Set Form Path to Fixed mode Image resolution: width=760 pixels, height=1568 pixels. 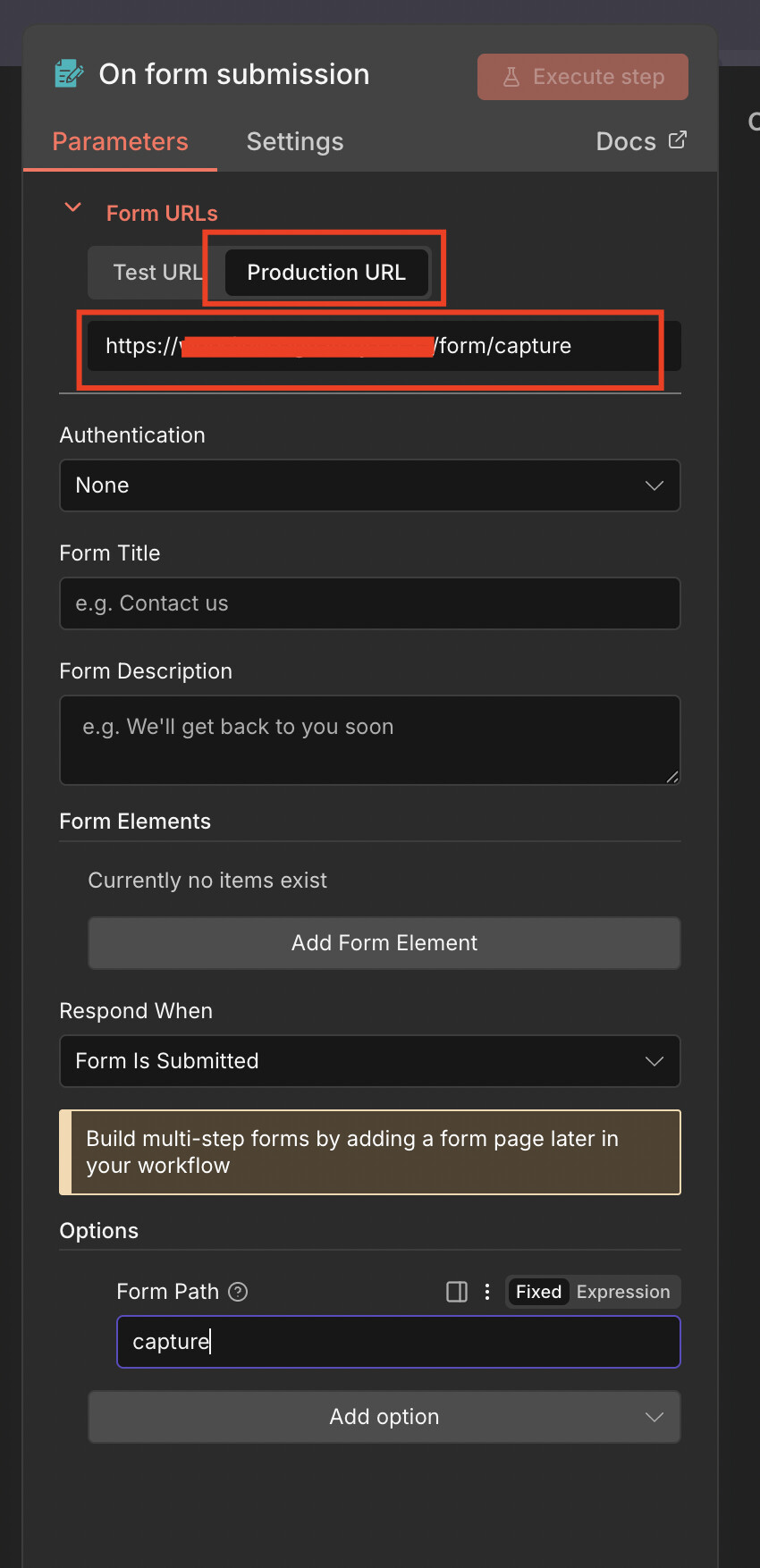(x=538, y=1292)
